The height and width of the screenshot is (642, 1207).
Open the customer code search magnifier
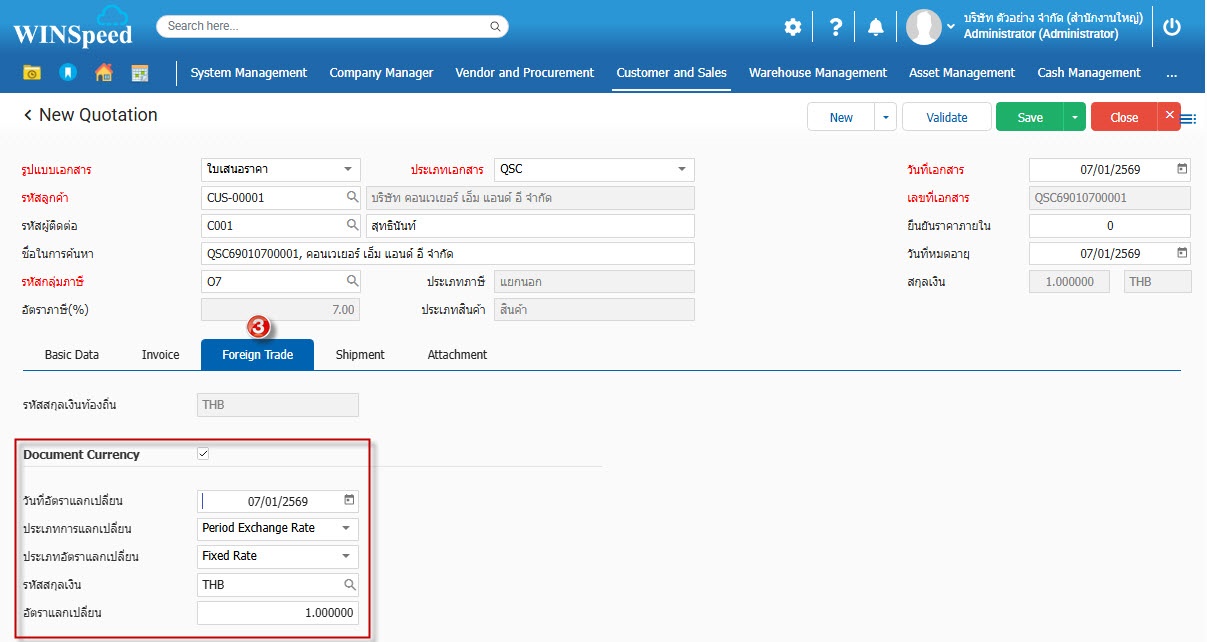352,198
